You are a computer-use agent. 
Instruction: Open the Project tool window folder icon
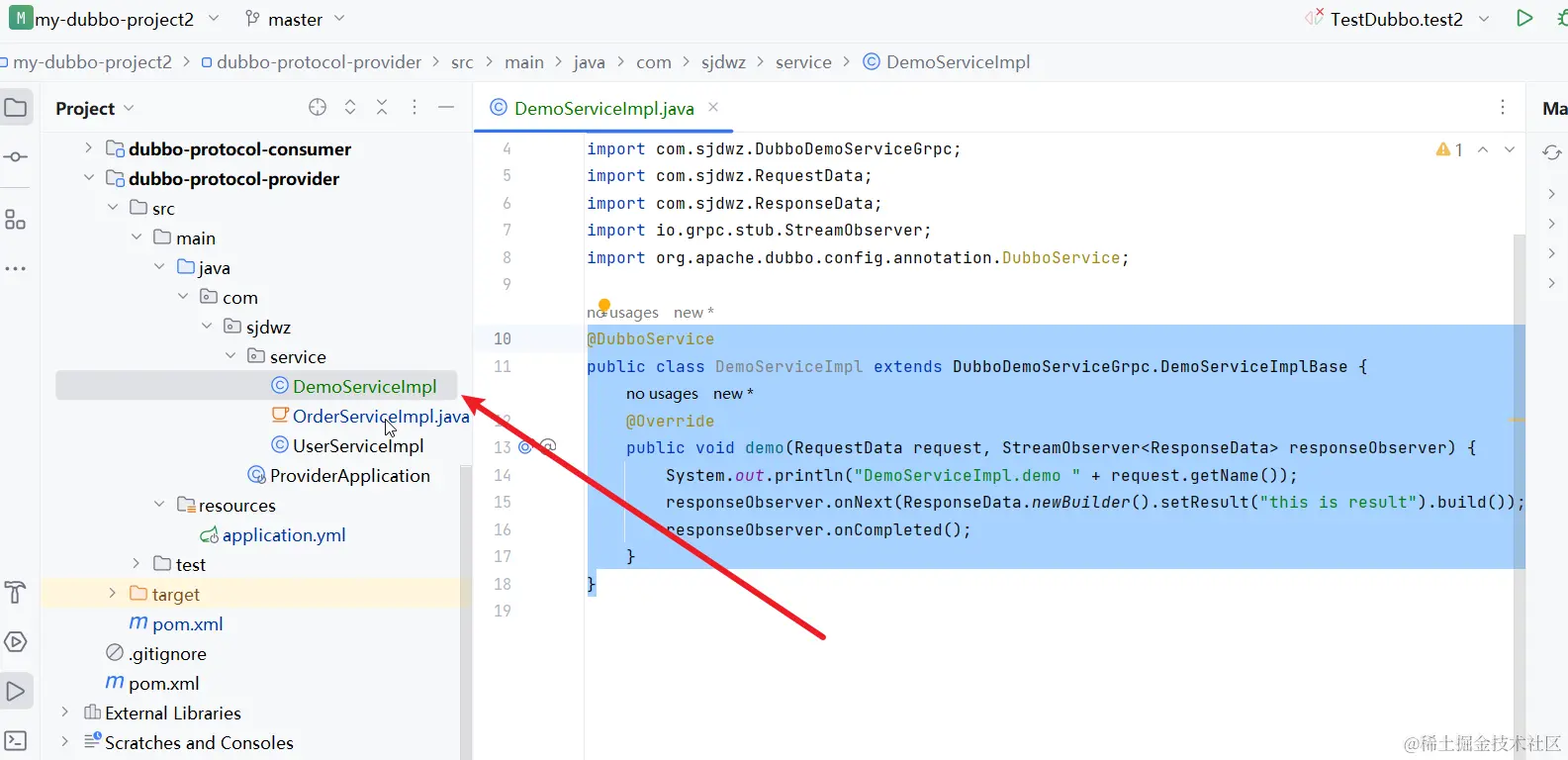[x=16, y=107]
